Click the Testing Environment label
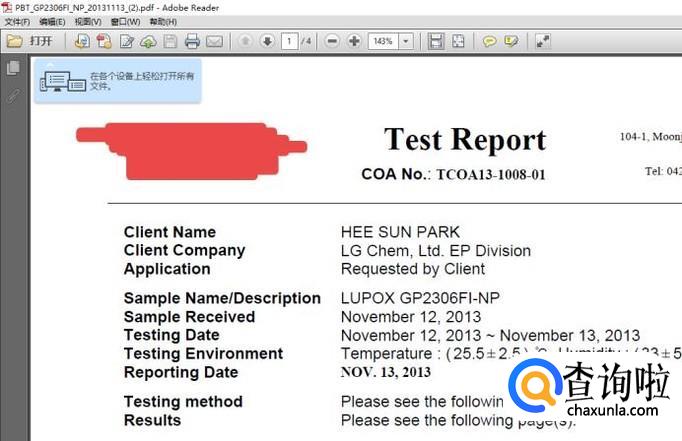 pos(203,354)
